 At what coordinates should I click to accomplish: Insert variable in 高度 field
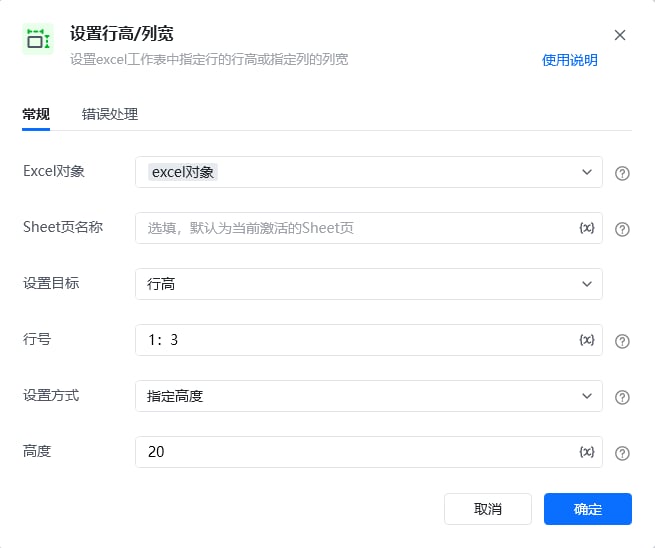pyautogui.click(x=586, y=452)
